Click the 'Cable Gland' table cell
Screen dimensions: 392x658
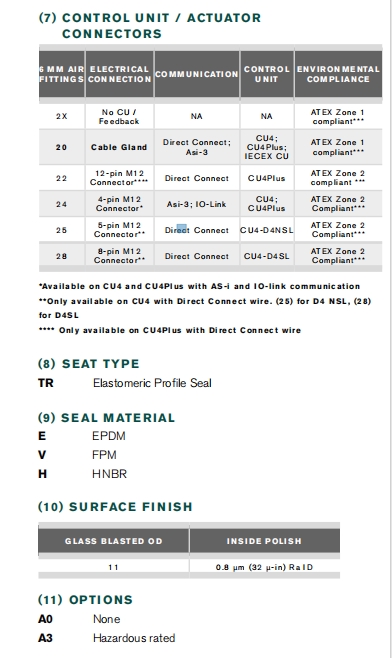119,147
